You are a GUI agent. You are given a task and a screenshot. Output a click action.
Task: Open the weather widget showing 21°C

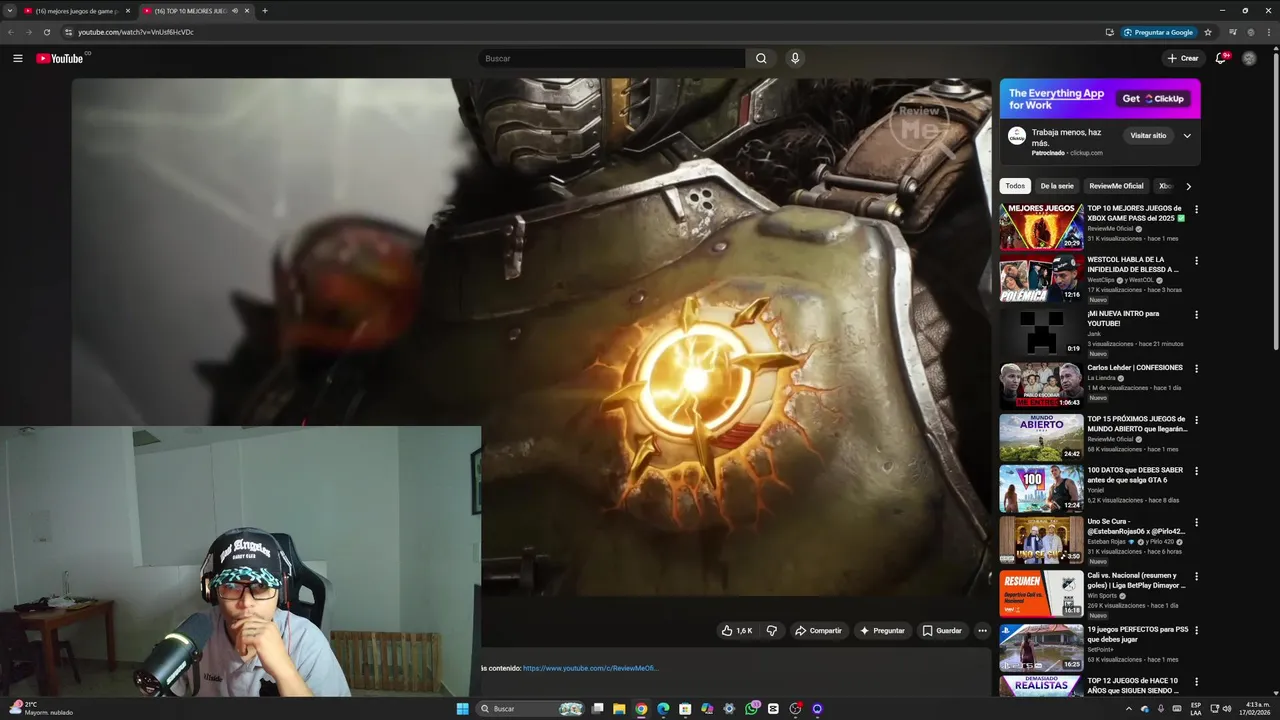(x=40, y=709)
